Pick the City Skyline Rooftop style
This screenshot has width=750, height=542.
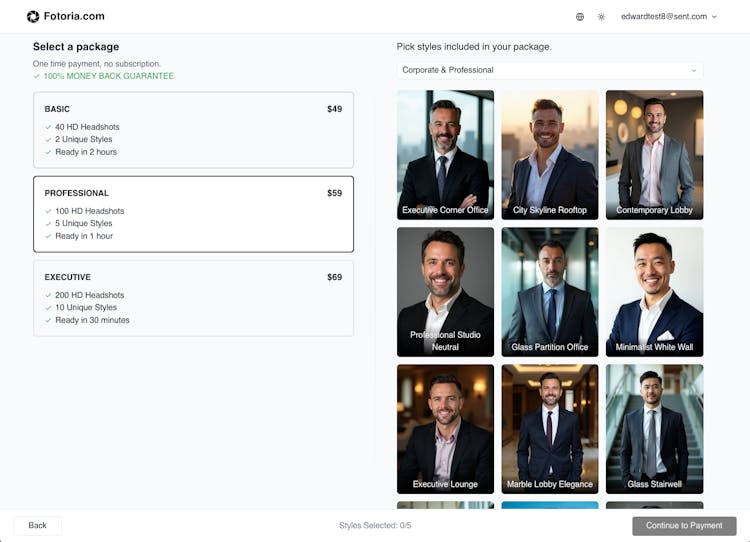coord(550,154)
